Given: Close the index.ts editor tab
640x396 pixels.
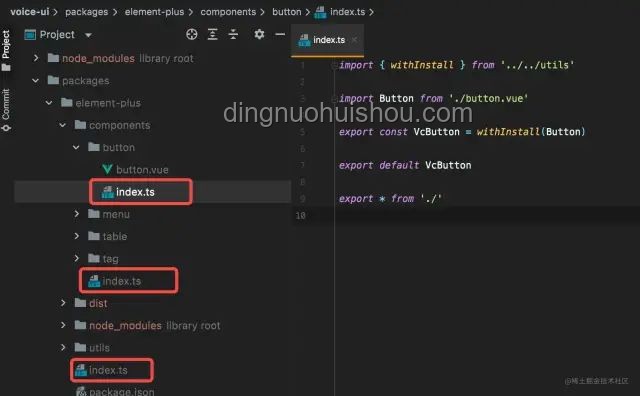Looking at the screenshot, I should 354,40.
